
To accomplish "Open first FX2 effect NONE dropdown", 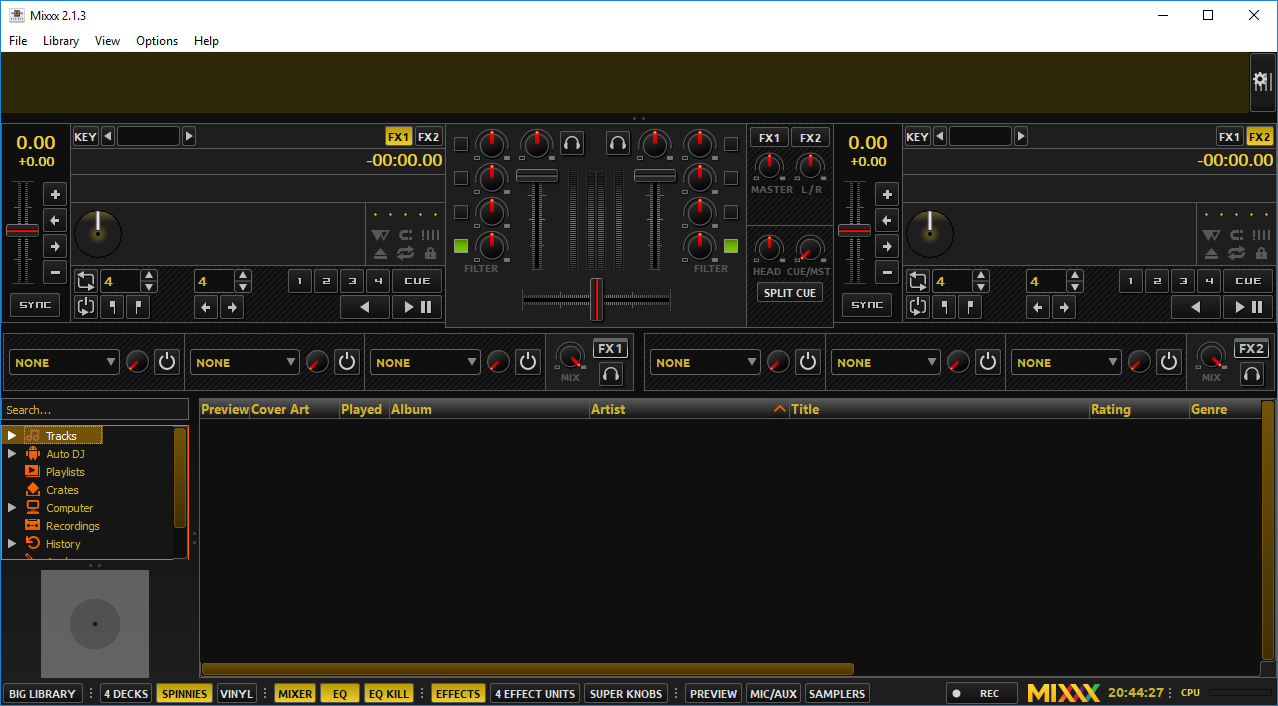I will coord(706,362).
